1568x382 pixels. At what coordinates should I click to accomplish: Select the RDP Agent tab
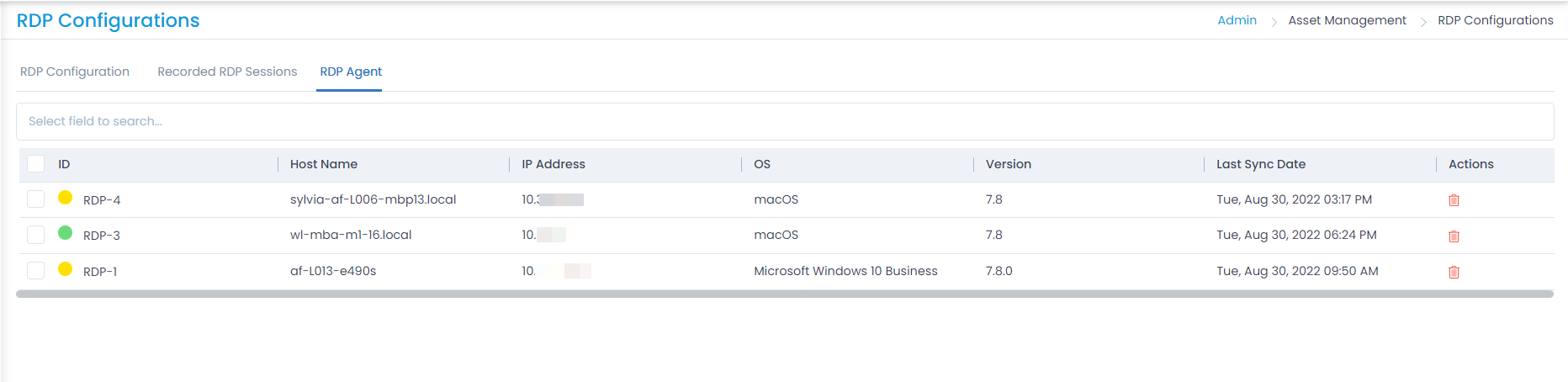[351, 72]
